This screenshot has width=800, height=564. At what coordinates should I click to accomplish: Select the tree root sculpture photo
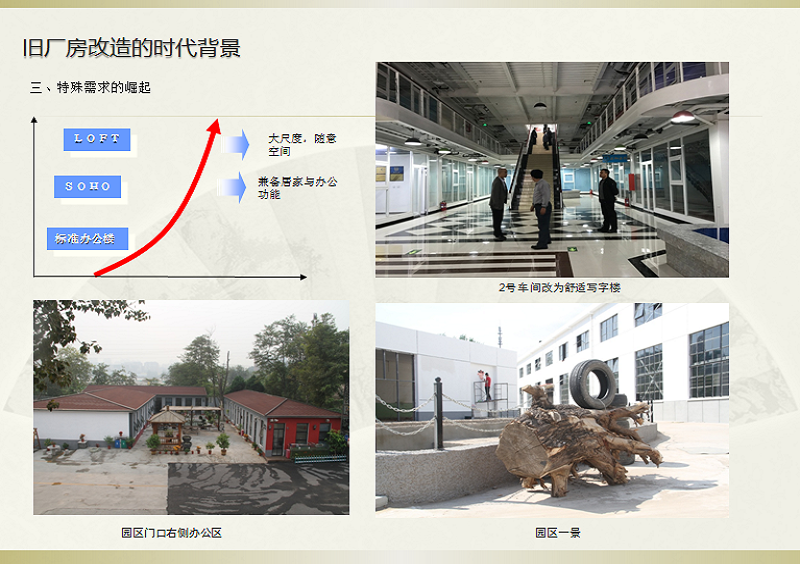click(552, 408)
